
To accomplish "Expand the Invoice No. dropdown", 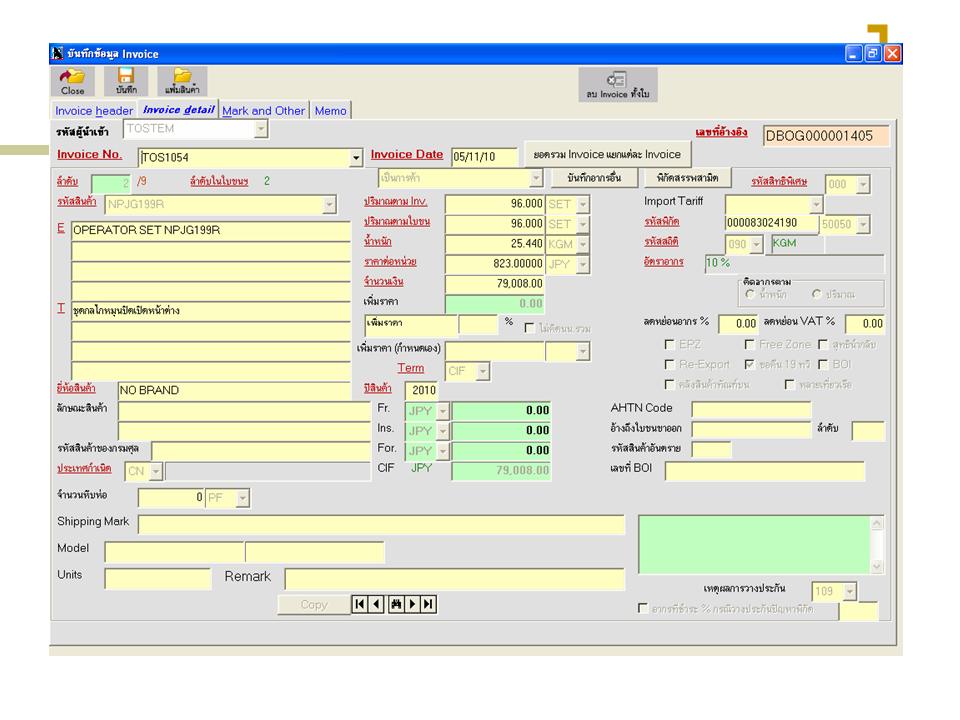I will tap(356, 158).
